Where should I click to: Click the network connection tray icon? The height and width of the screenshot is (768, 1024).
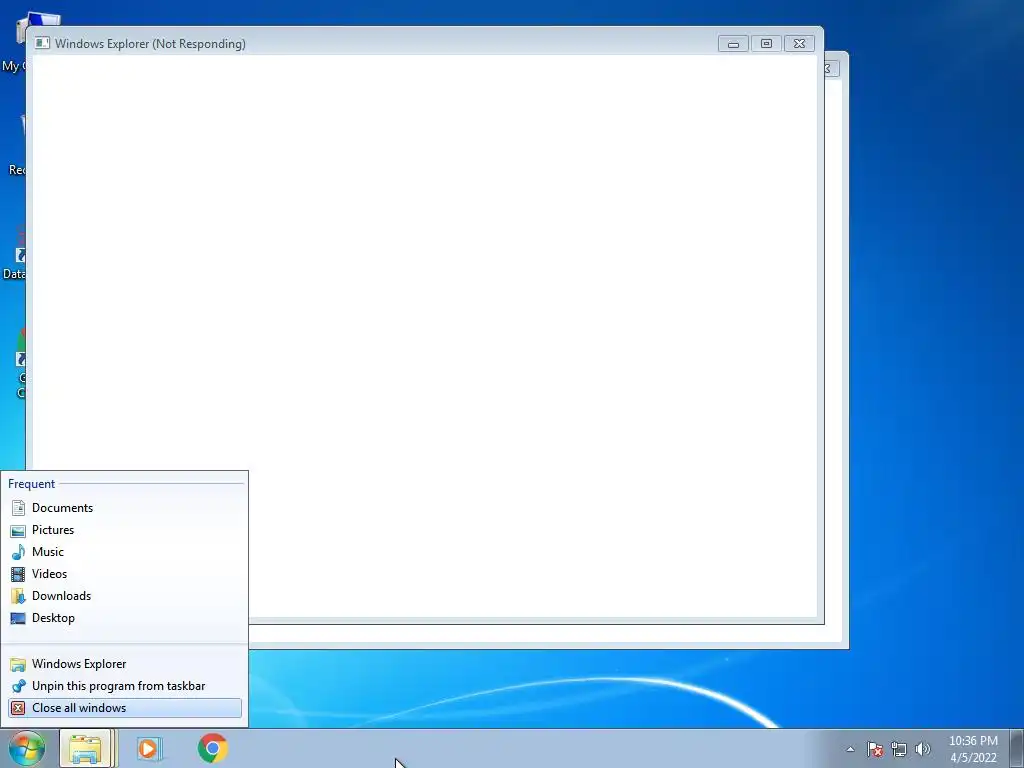(x=899, y=749)
